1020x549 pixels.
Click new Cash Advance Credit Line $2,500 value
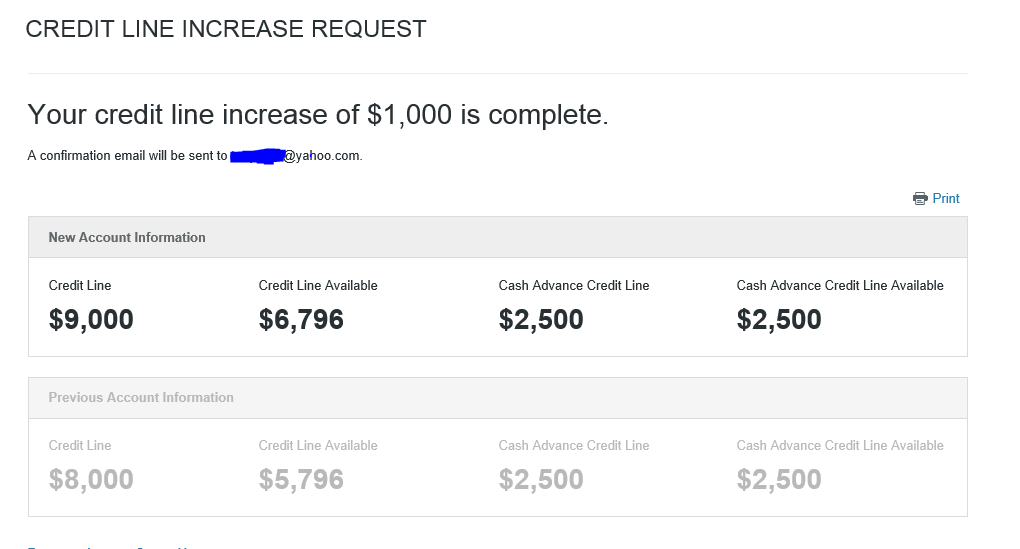tap(541, 320)
